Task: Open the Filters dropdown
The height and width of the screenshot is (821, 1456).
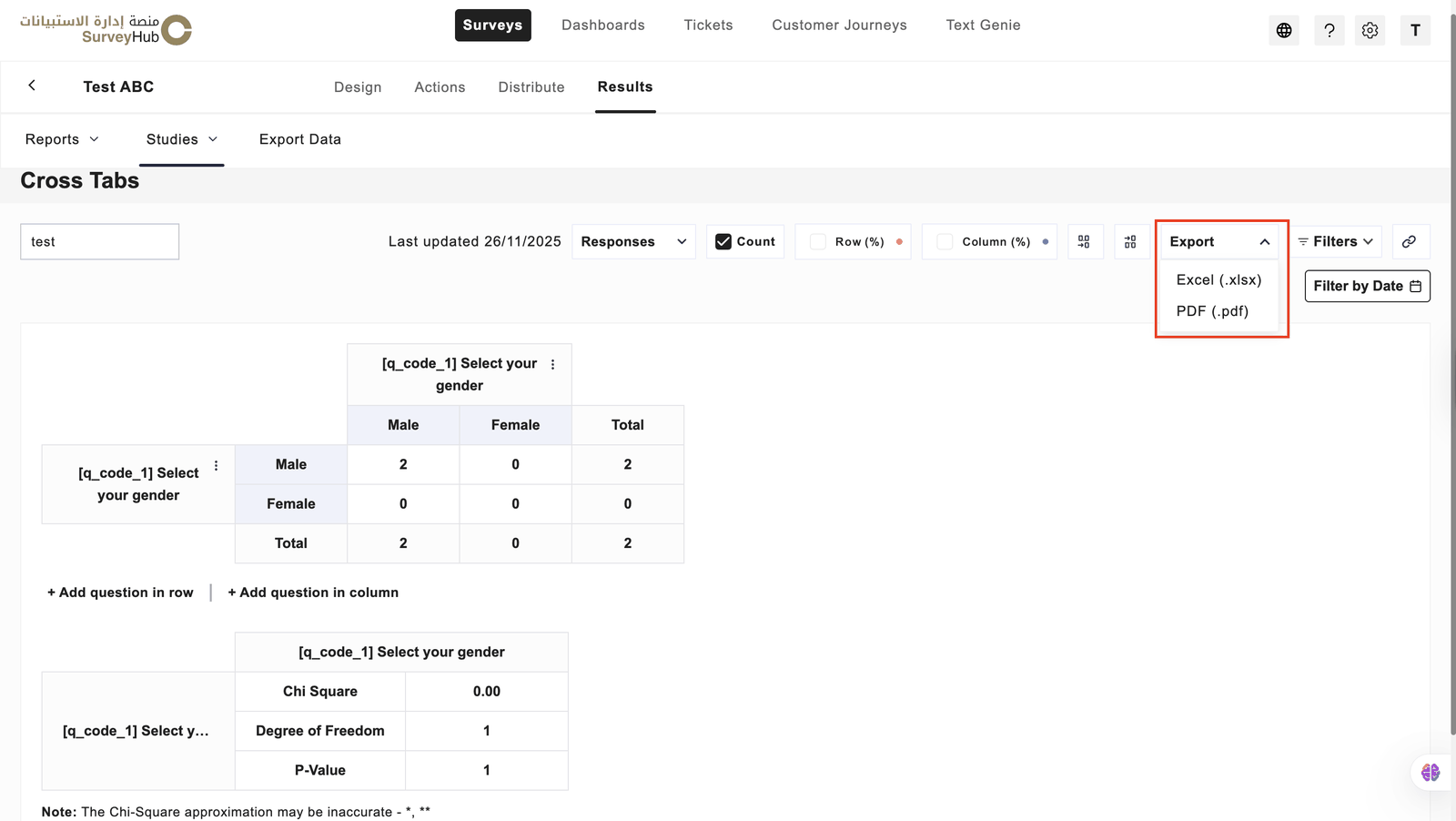Action: tap(1336, 241)
